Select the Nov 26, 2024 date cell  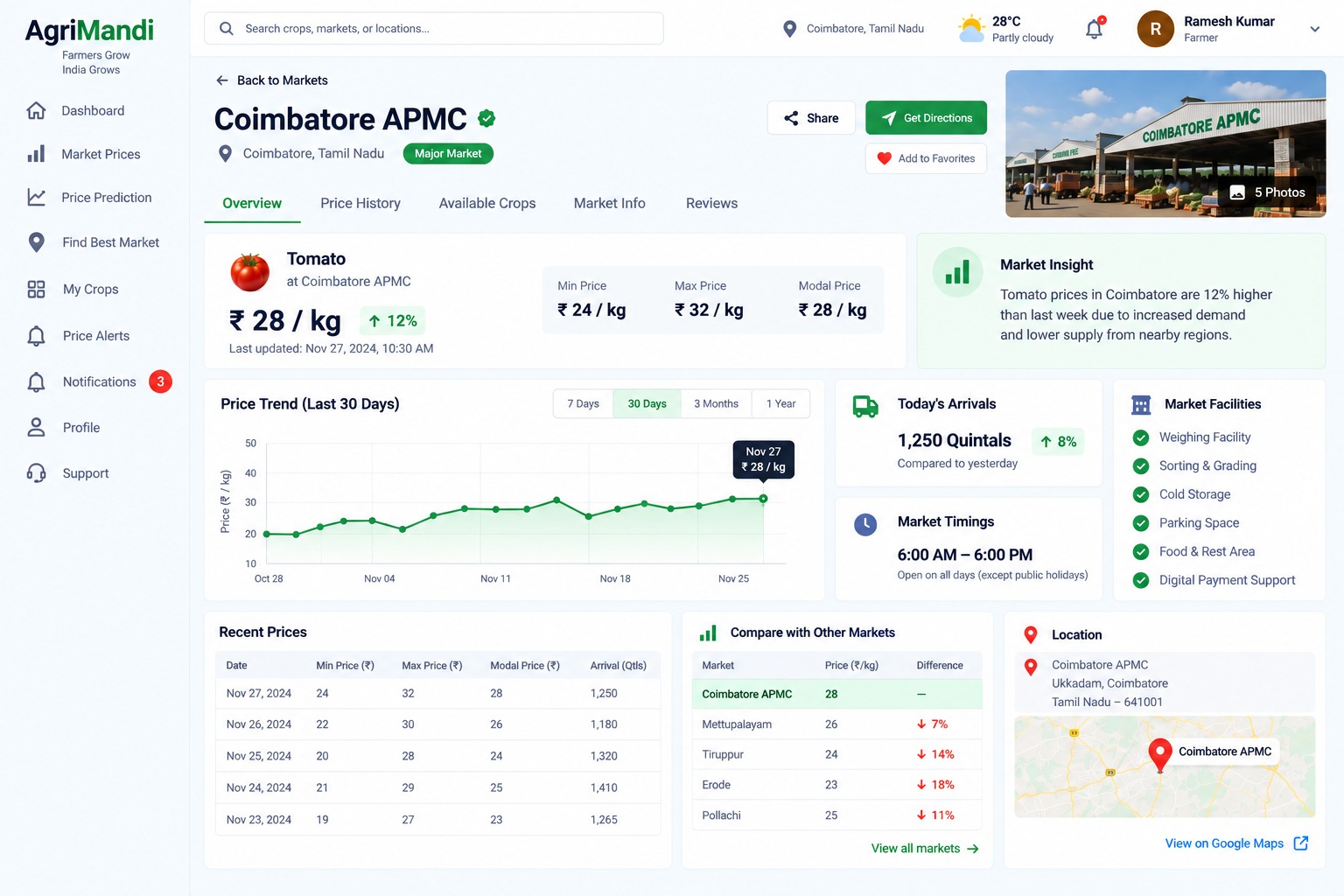259,724
